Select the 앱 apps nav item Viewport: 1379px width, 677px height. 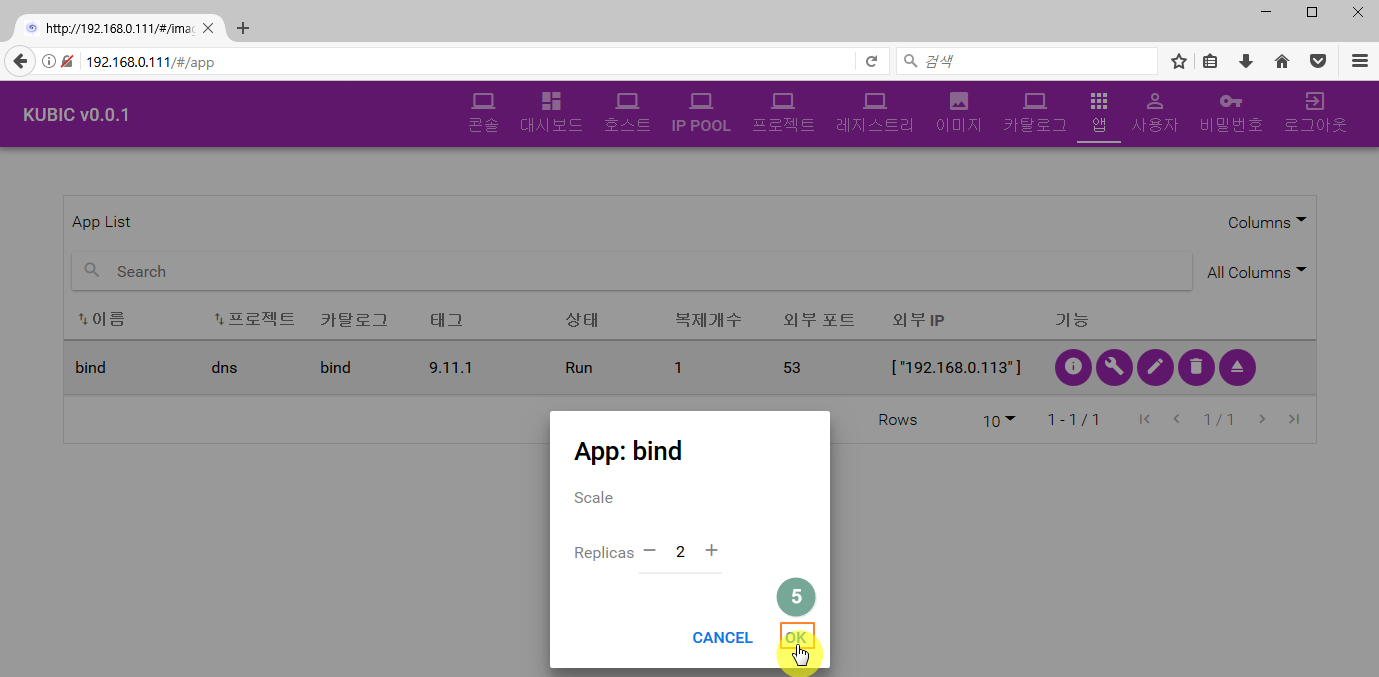point(1099,113)
